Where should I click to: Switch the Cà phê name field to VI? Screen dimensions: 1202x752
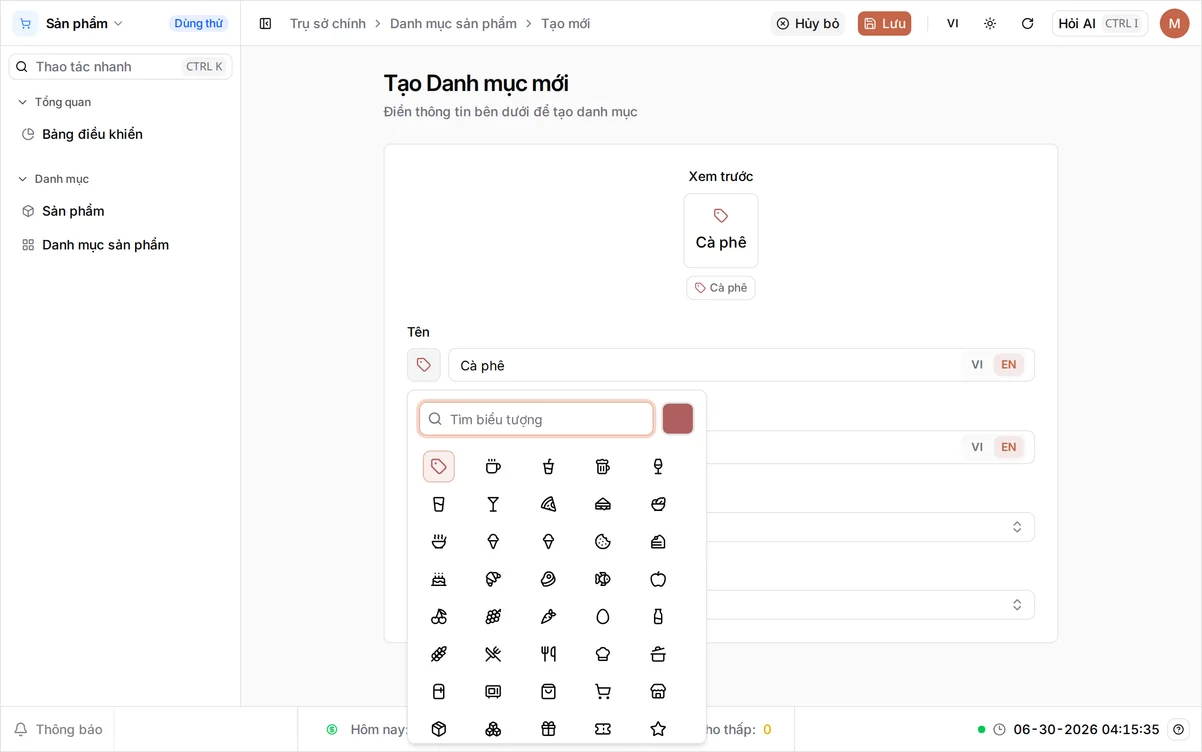[977, 365]
